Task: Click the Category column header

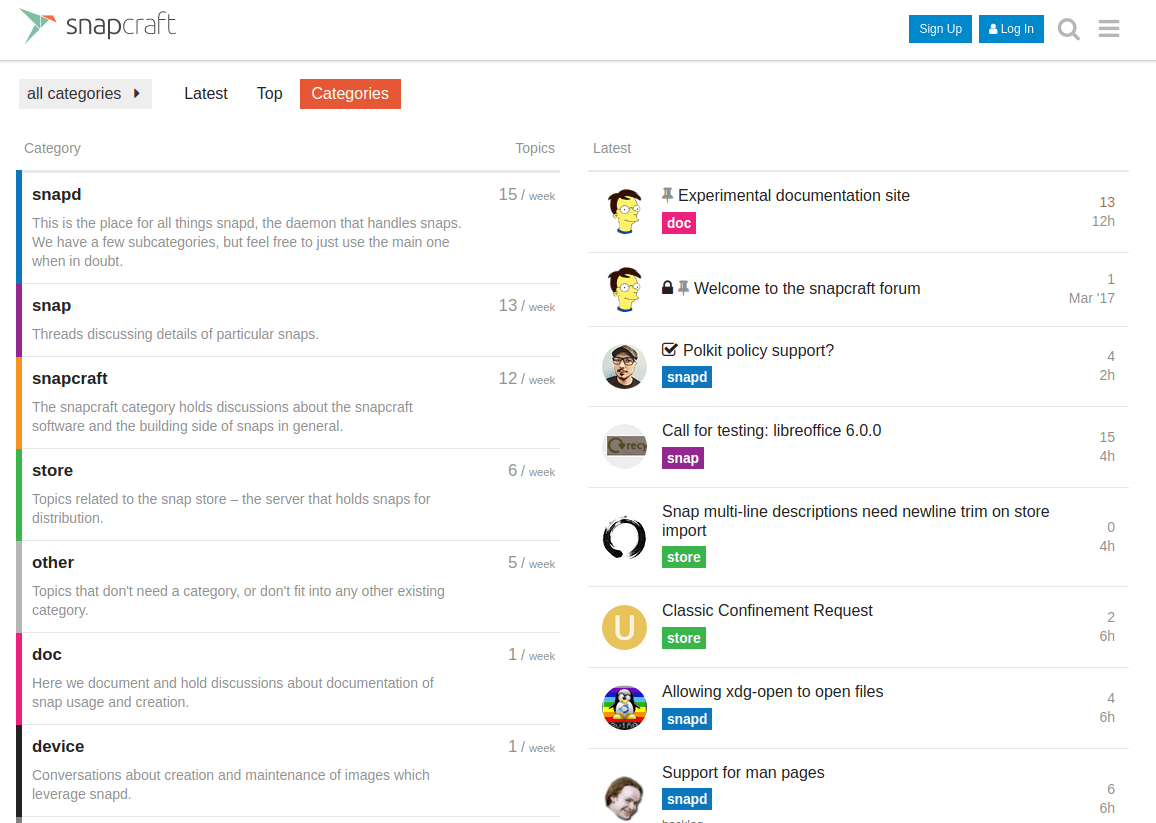Action: pyautogui.click(x=52, y=148)
